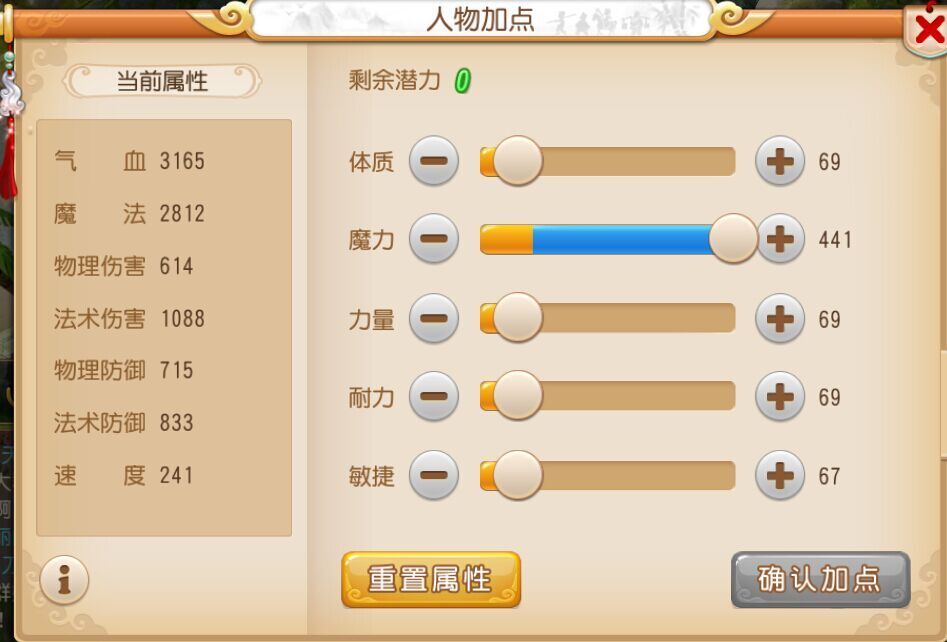This screenshot has width=947, height=642.
Task: Increase 敏捷 with the plus icon
Action: (x=780, y=475)
